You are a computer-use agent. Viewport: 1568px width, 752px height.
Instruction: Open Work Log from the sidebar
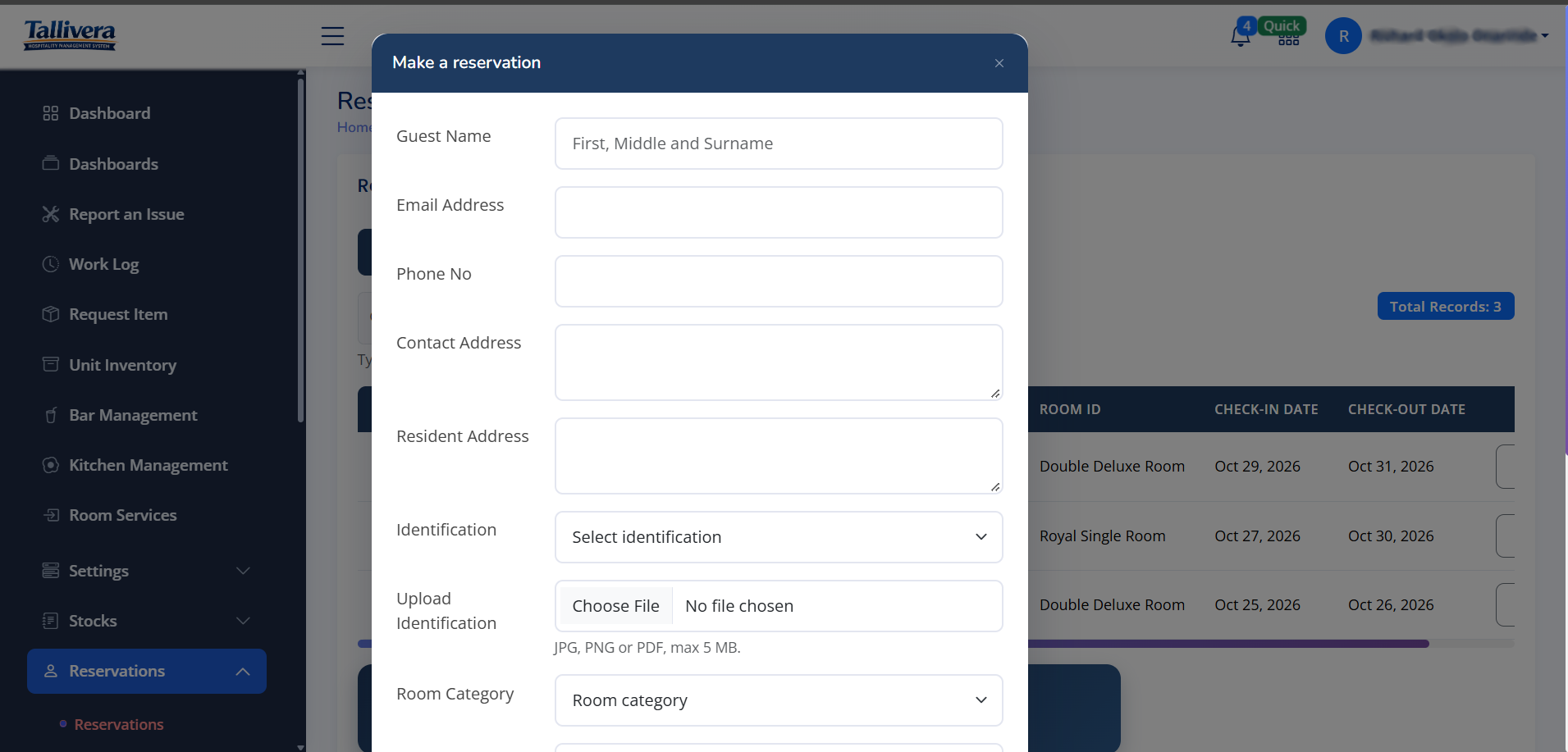tap(103, 264)
